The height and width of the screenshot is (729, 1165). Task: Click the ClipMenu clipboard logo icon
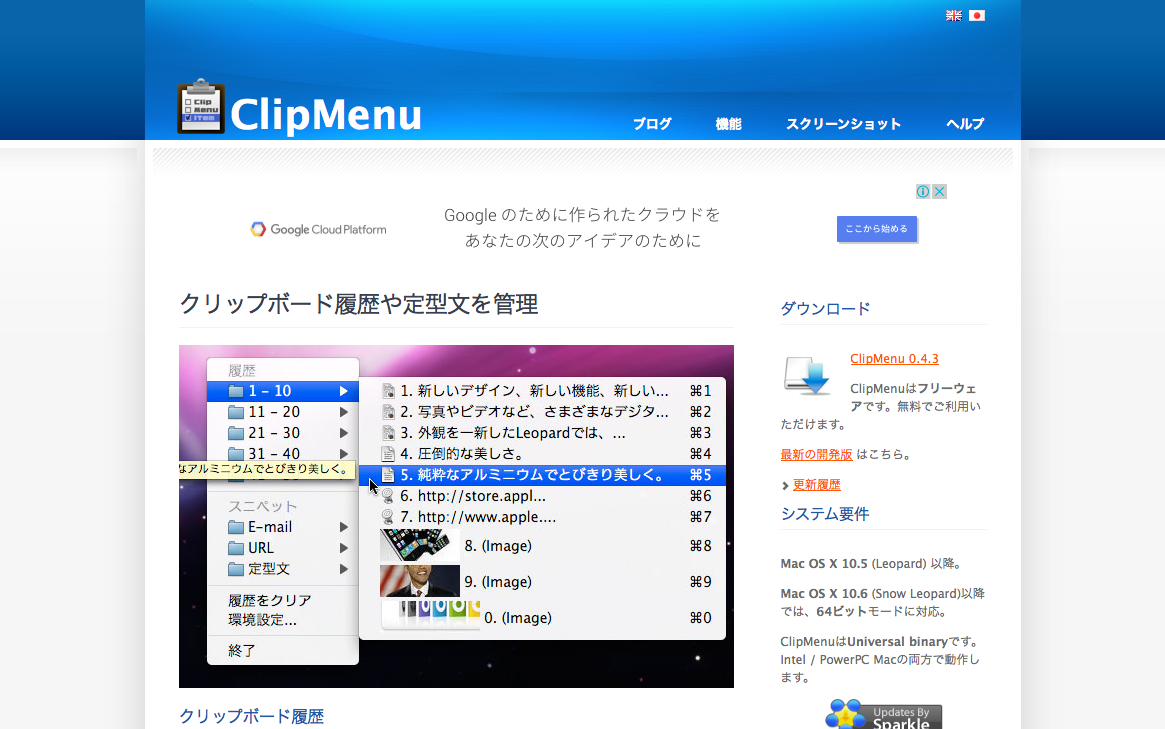(x=201, y=106)
